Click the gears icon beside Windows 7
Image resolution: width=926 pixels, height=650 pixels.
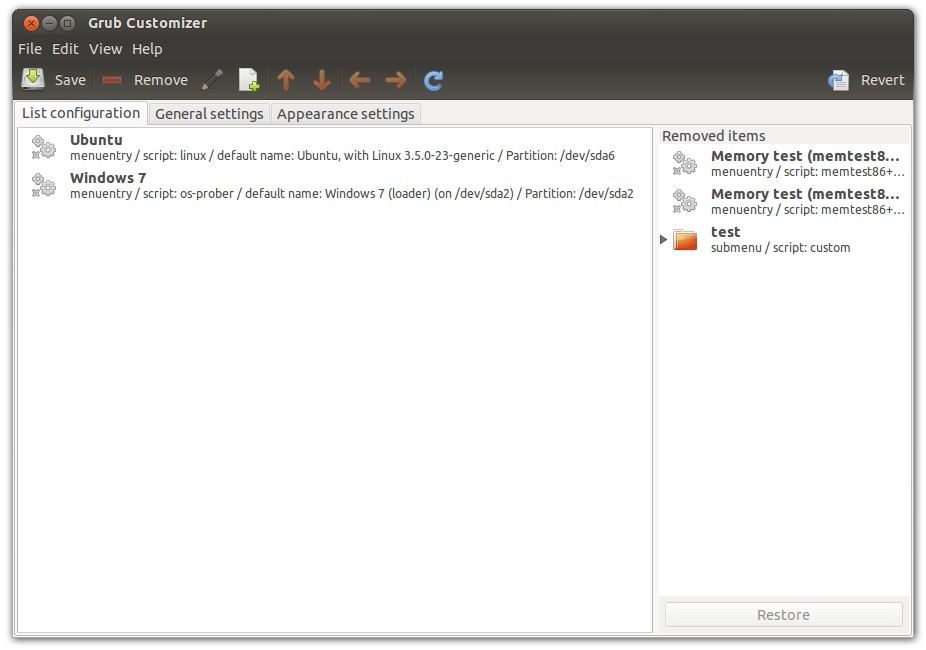44,185
